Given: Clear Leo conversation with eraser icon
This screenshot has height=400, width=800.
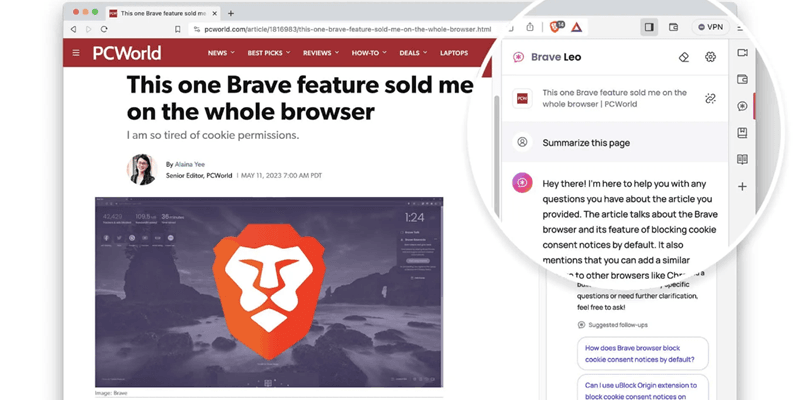Looking at the screenshot, I should tap(684, 57).
